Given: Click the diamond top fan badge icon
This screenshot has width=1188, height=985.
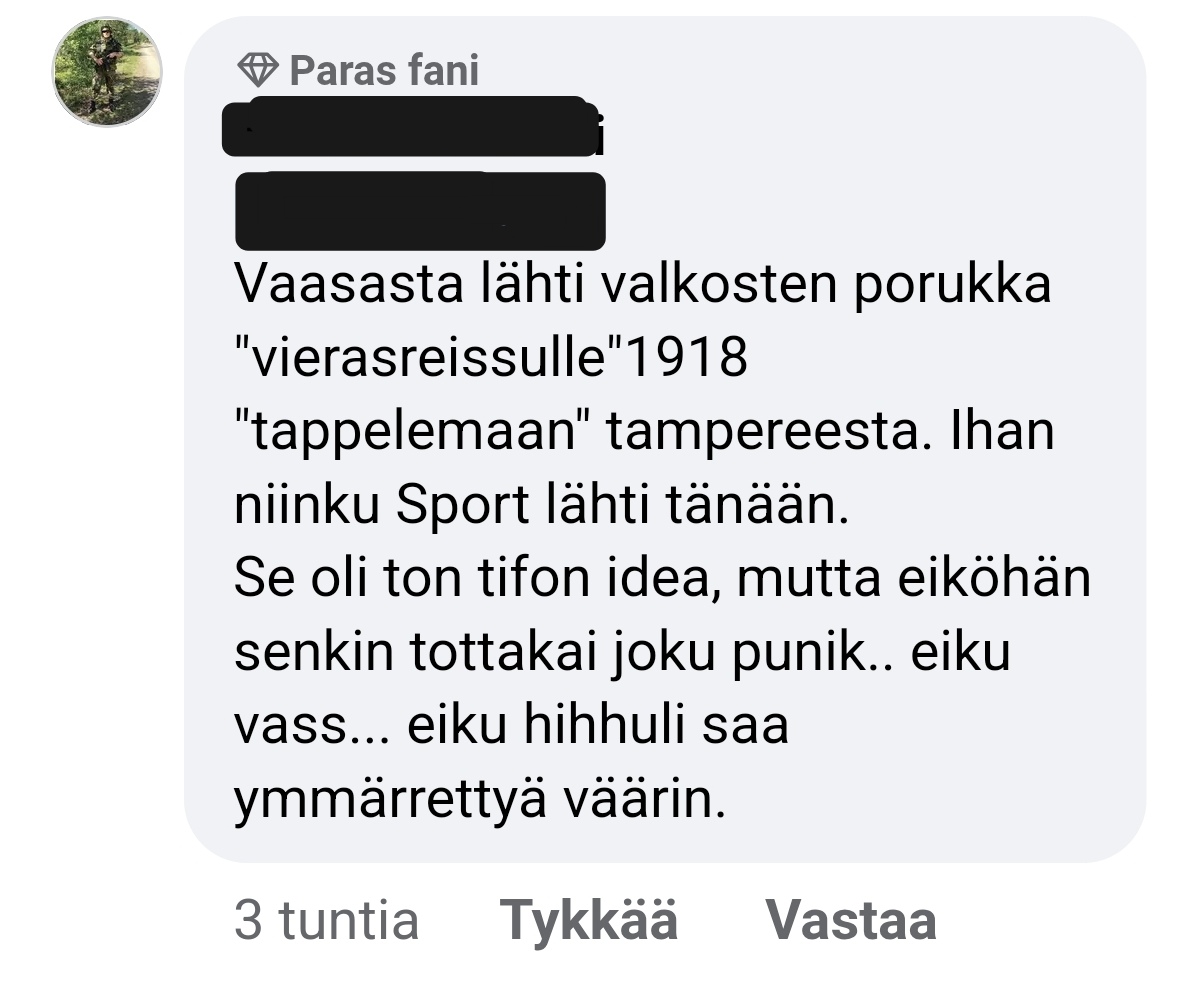Looking at the screenshot, I should pyautogui.click(x=258, y=70).
